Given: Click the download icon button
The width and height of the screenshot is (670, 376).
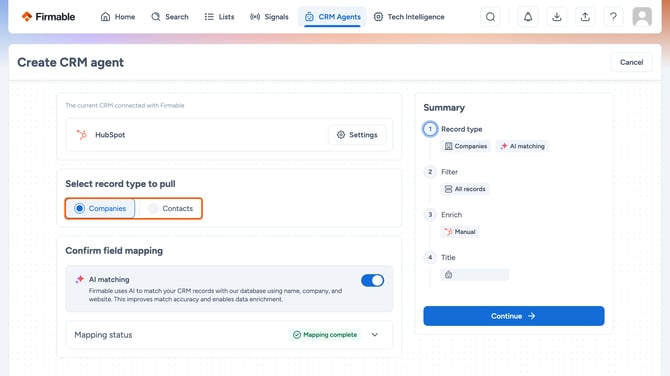Looking at the screenshot, I should (x=556, y=17).
